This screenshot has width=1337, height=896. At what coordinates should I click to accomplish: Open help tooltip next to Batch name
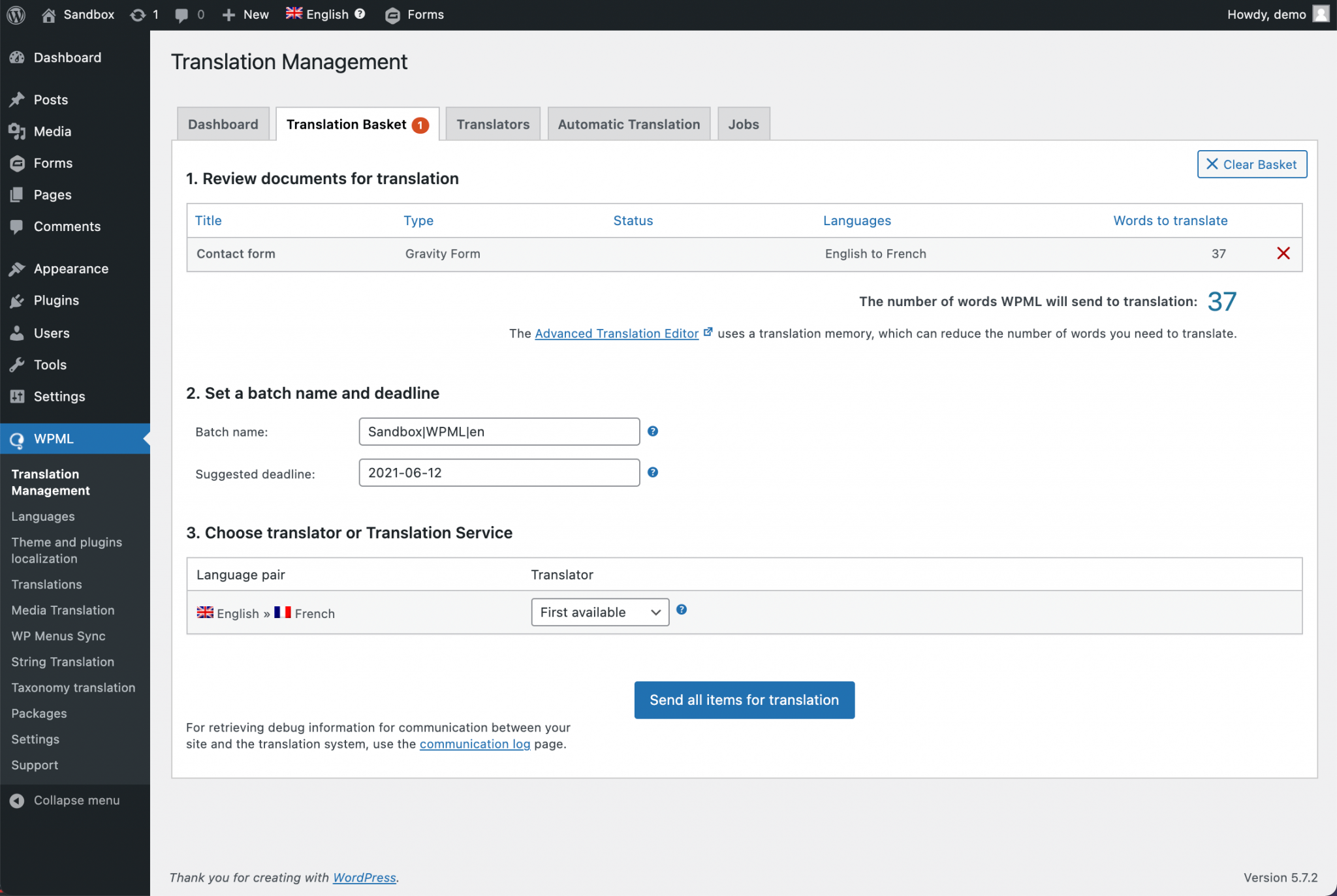tap(653, 431)
